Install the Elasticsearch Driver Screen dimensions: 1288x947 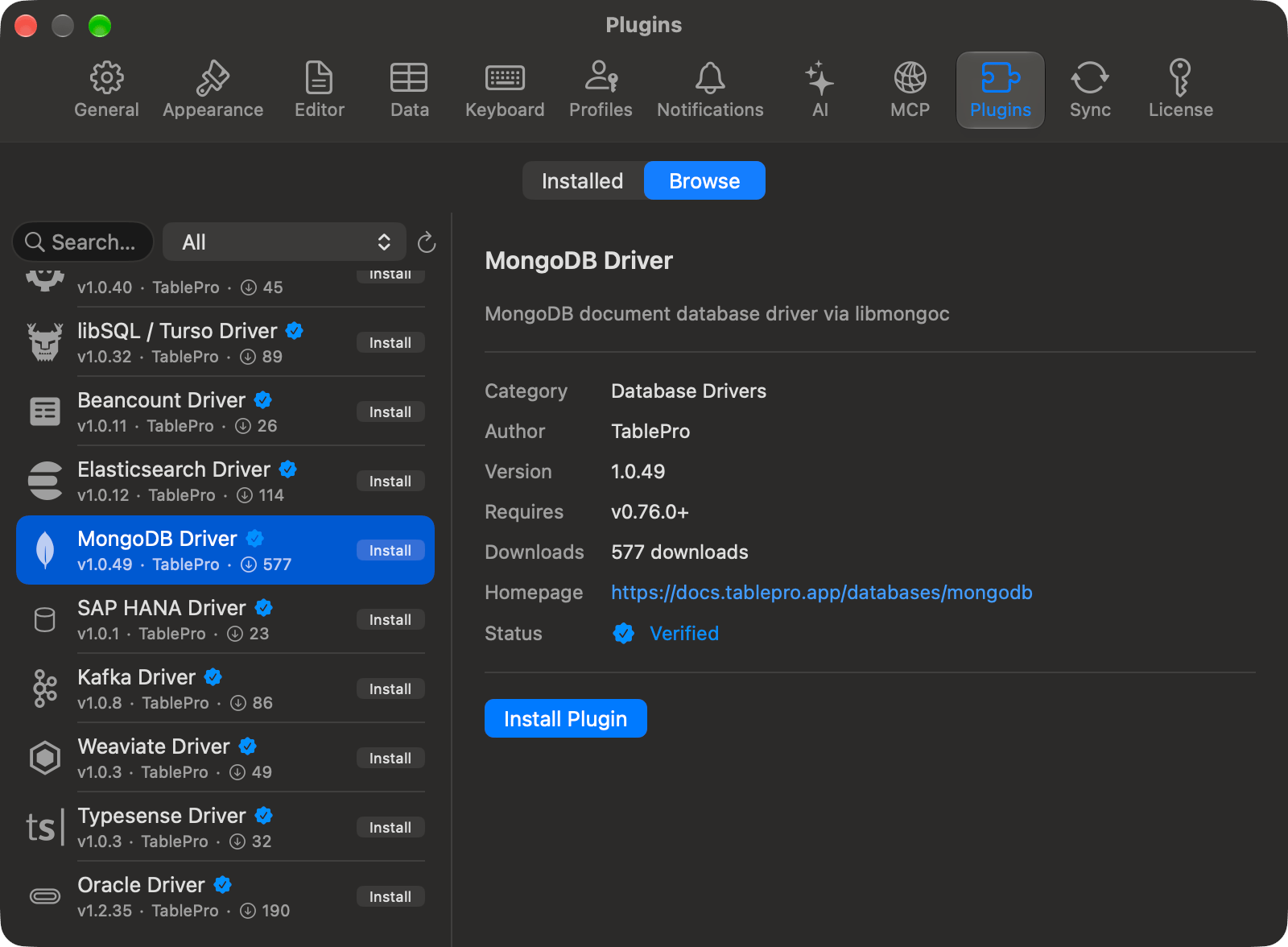click(x=390, y=482)
